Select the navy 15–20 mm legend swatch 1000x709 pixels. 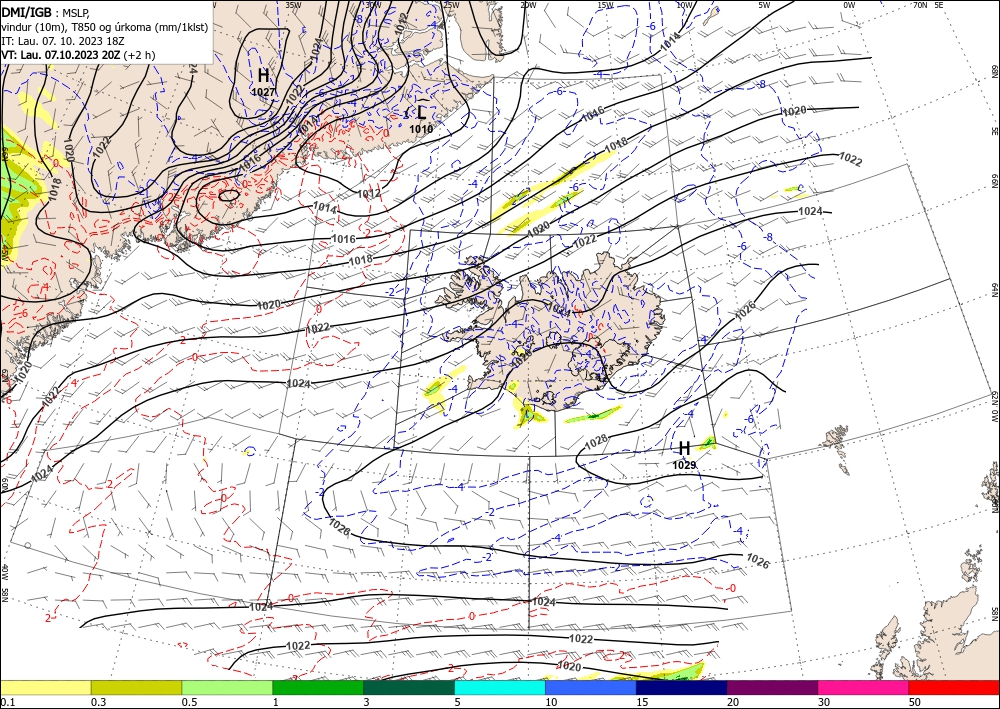click(682, 687)
